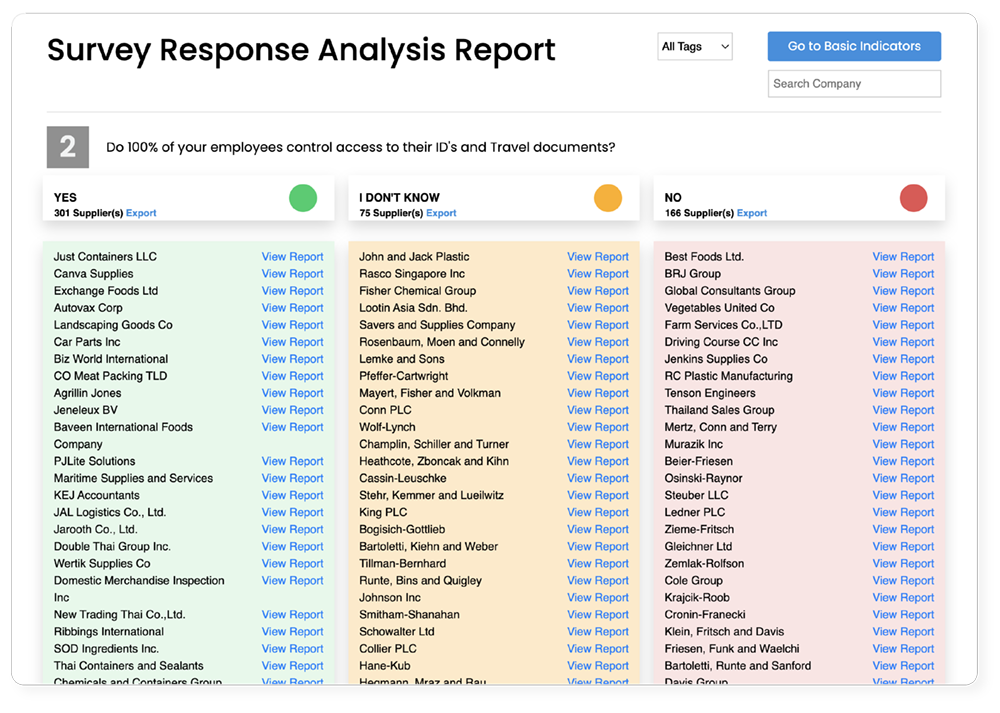View report for Tenson Engineers
The height and width of the screenshot is (713, 1000).
904,393
